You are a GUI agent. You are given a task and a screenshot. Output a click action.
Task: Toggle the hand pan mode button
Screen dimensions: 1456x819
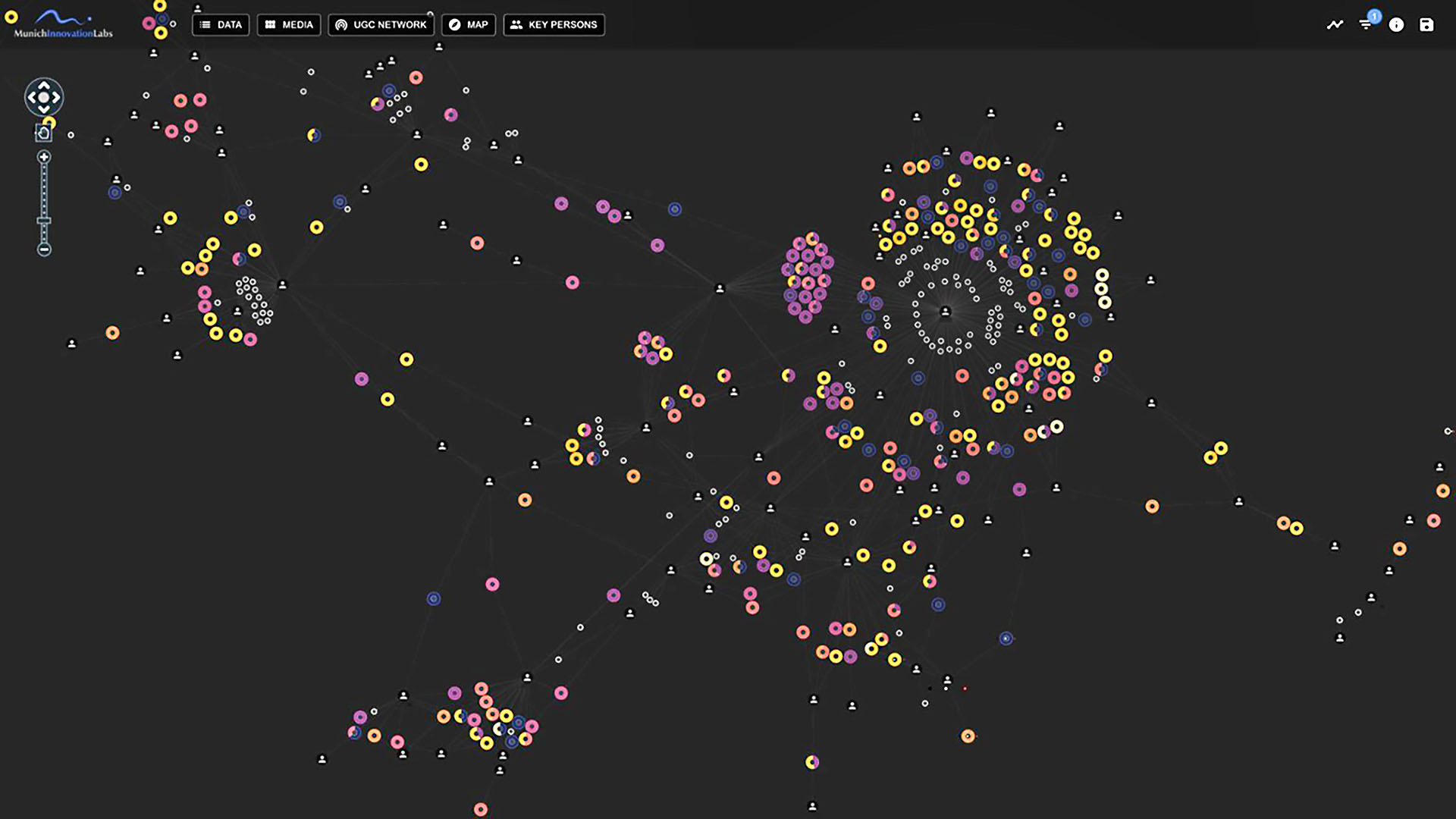43,133
